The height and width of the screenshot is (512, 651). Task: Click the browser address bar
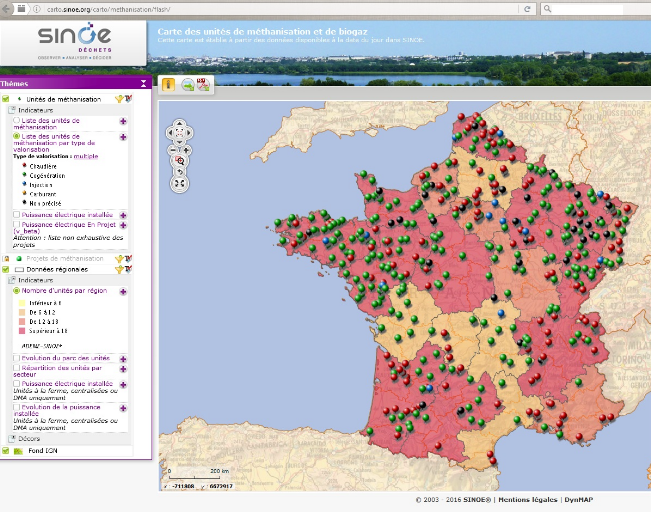[x=300, y=8]
